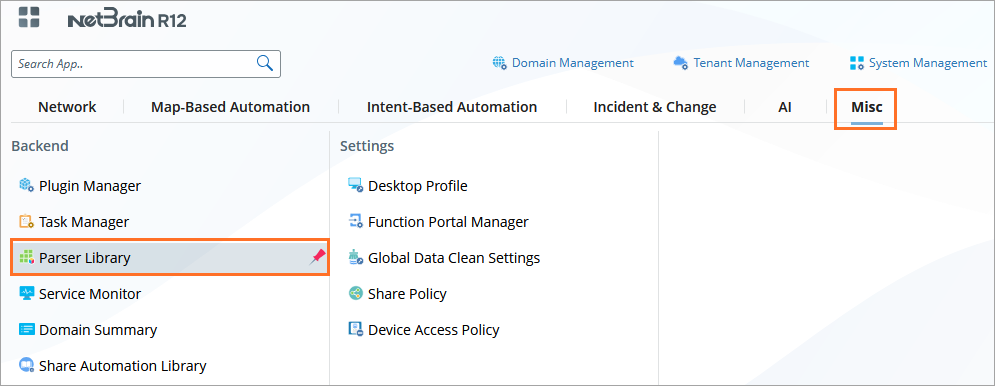This screenshot has width=995, height=386.
Task: Switch to the Map-Based Automation tab
Action: pos(230,107)
